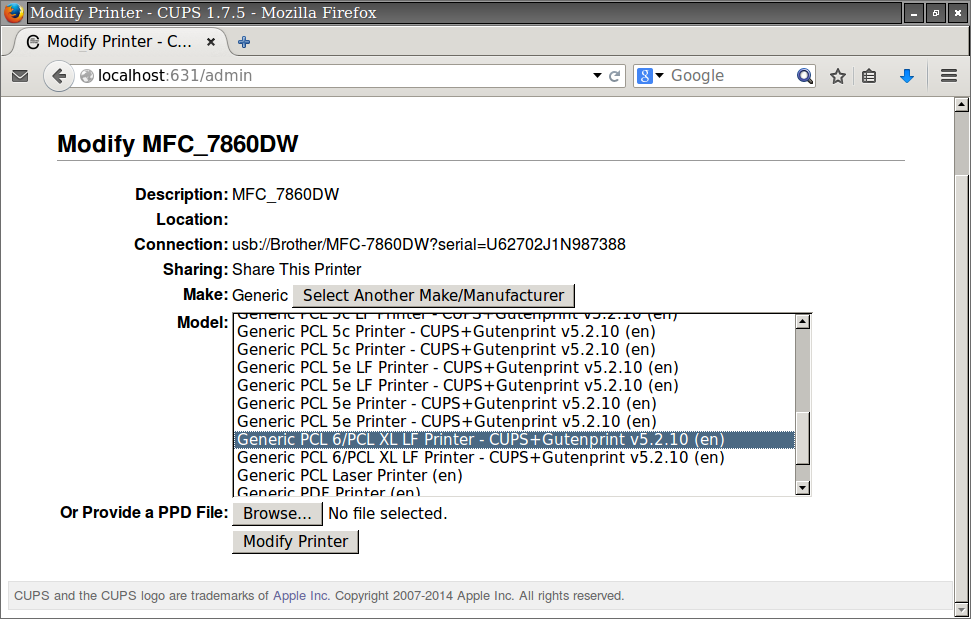Click the site identity globe icon
This screenshot has width=971, height=619.
[x=87, y=76]
